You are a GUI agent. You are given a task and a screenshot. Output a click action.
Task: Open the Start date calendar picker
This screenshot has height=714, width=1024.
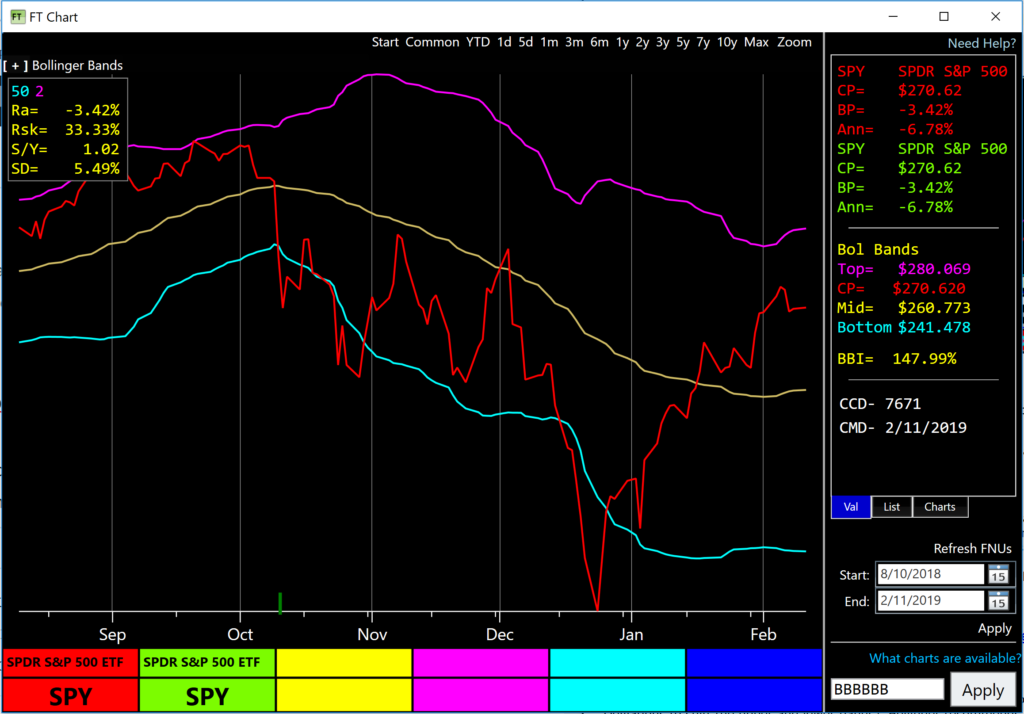click(x=998, y=573)
